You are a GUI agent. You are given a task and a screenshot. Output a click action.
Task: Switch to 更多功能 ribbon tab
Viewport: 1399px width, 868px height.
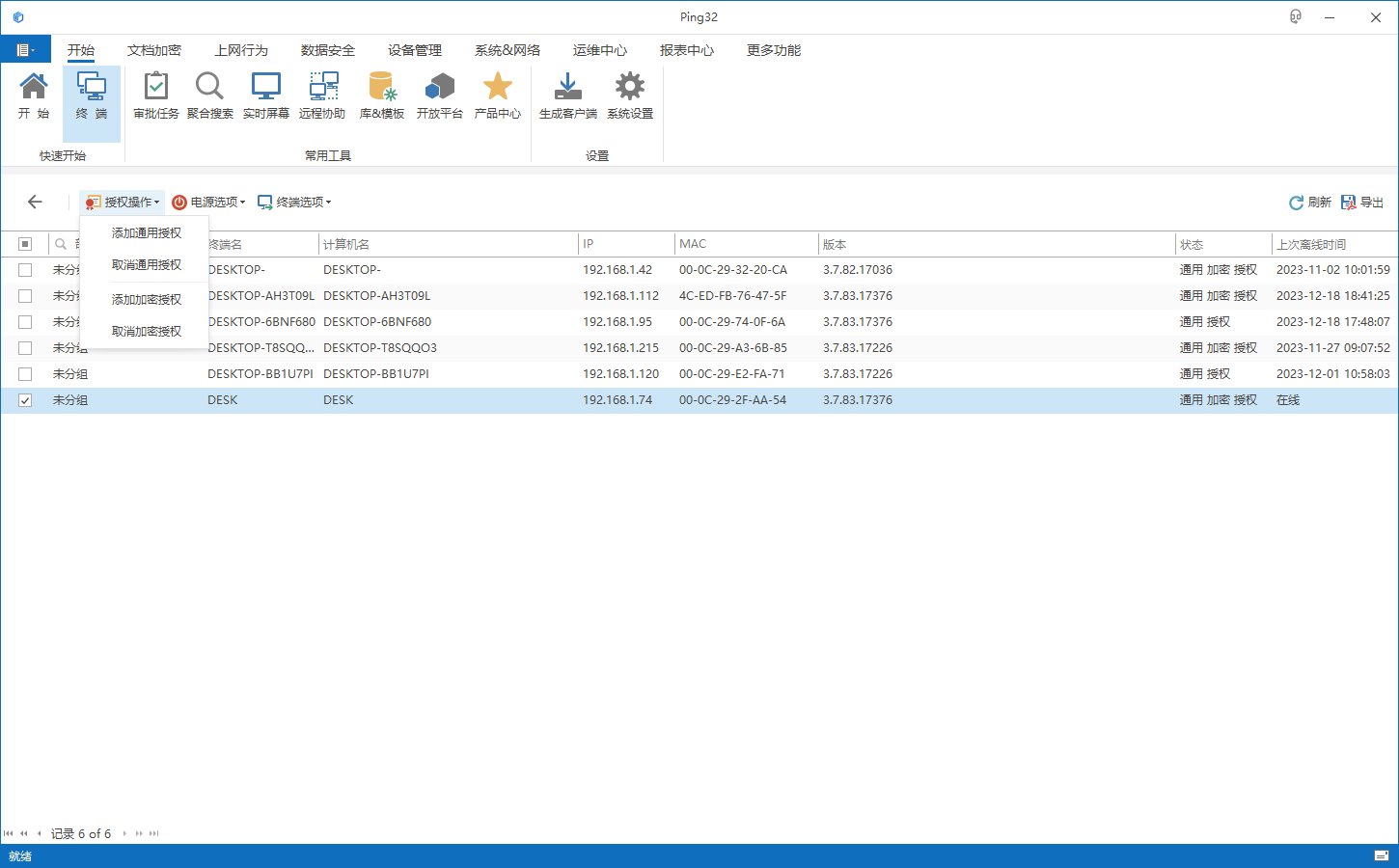774,50
